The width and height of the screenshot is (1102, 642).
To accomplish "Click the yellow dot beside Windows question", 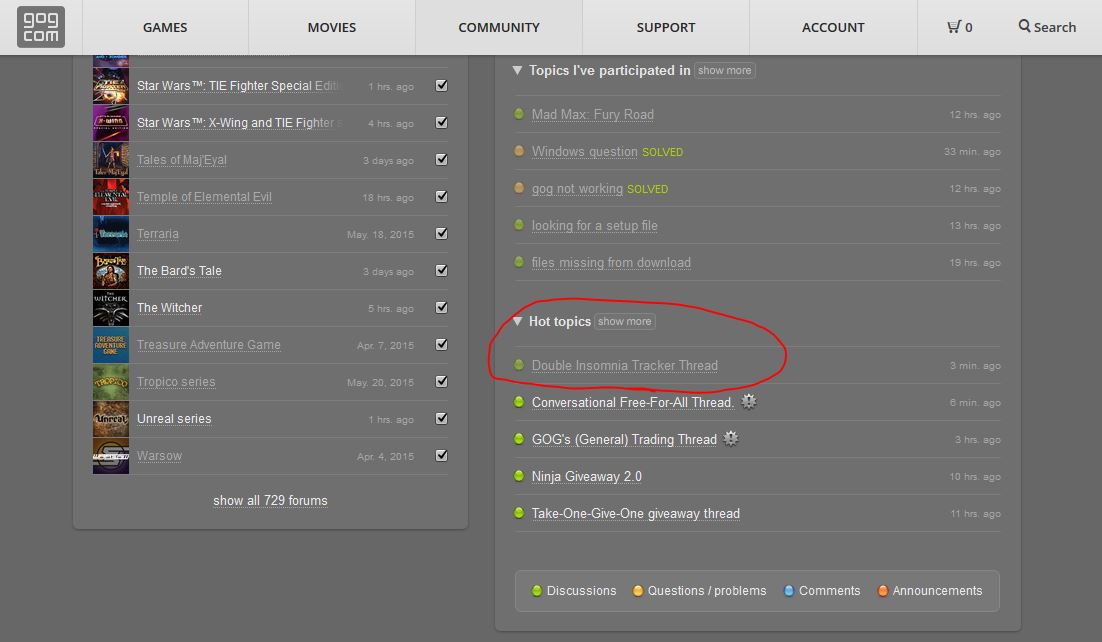I will (x=519, y=150).
